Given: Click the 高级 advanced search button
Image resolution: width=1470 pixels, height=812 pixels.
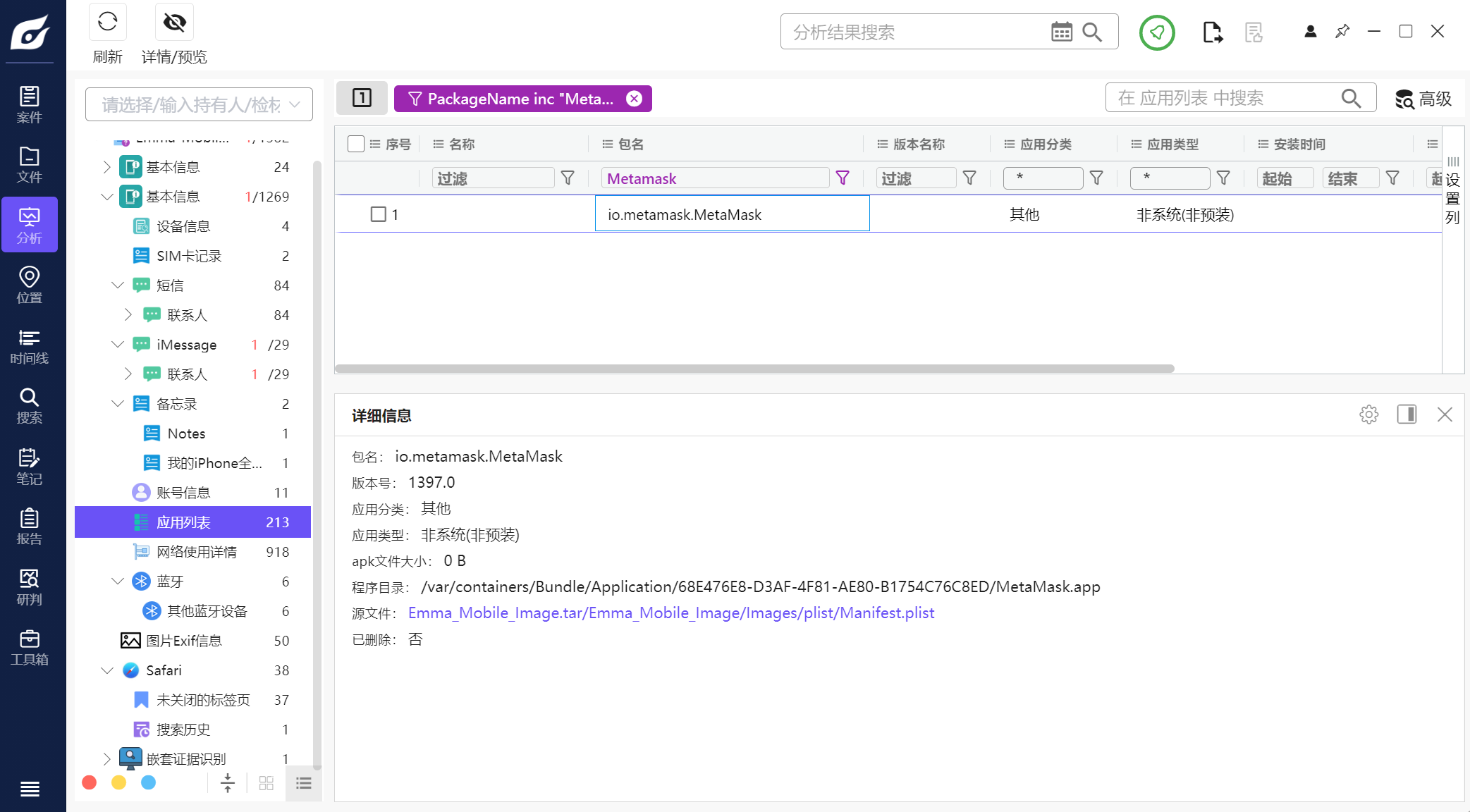Looking at the screenshot, I should [1423, 99].
